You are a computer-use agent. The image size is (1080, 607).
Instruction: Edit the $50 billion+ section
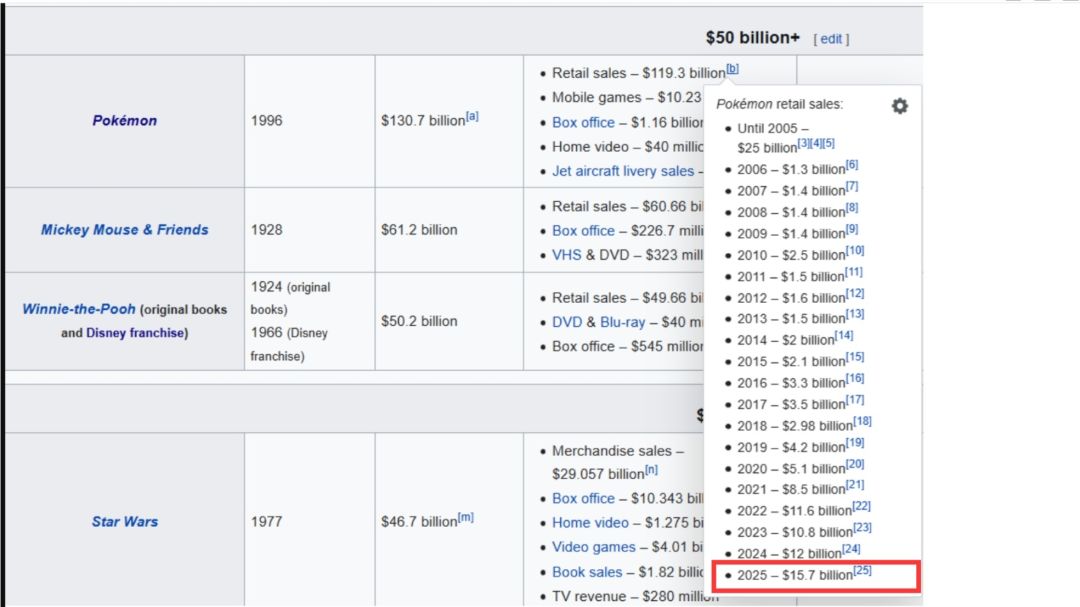pos(831,39)
